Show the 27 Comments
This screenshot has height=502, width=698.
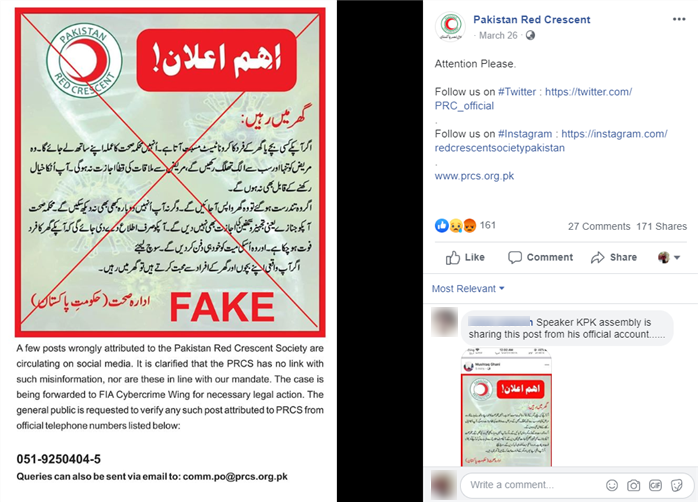click(x=599, y=226)
